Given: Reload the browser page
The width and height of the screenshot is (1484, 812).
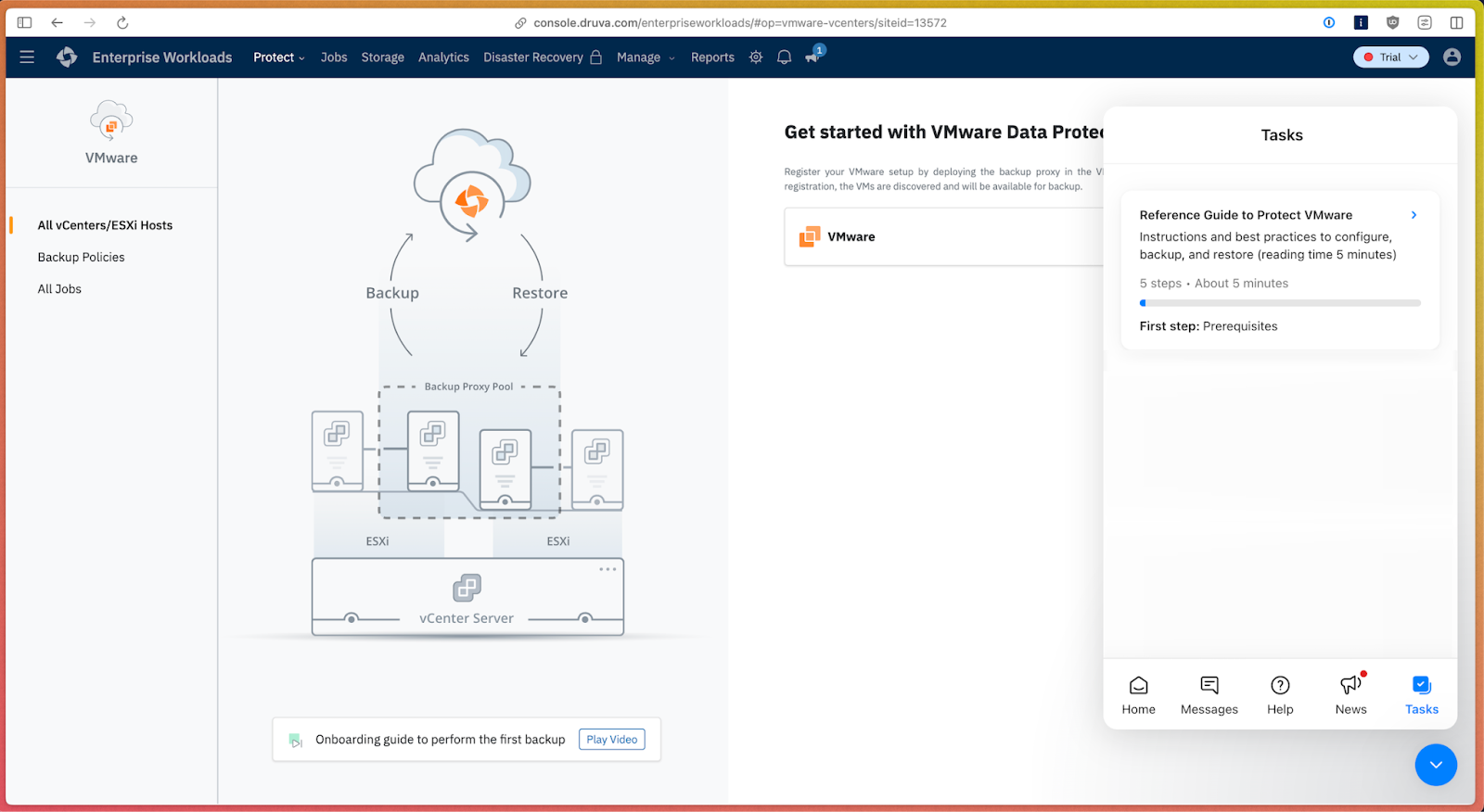Looking at the screenshot, I should pyautogui.click(x=122, y=22).
